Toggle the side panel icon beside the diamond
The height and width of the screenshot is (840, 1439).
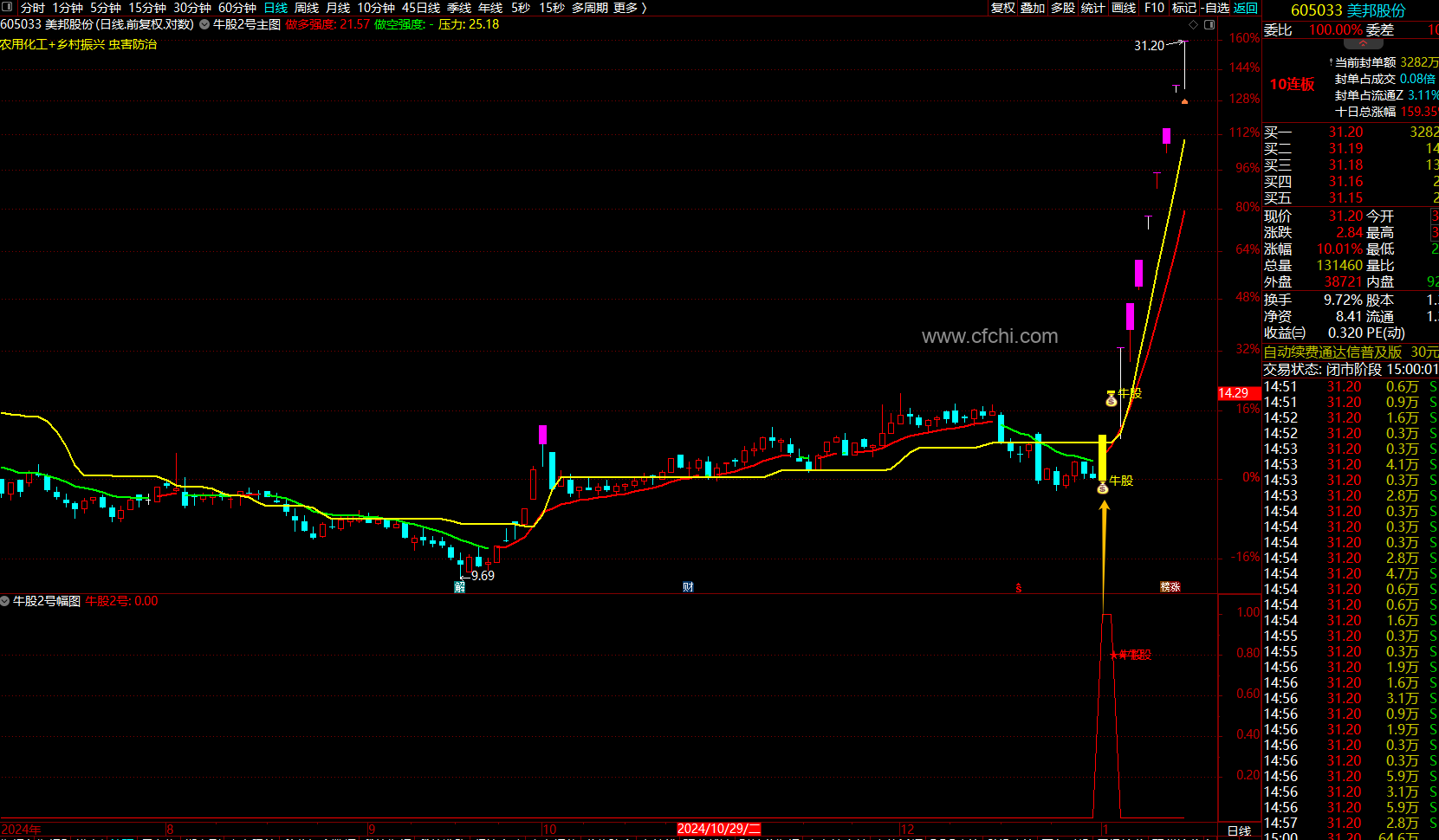pyautogui.click(x=1209, y=25)
